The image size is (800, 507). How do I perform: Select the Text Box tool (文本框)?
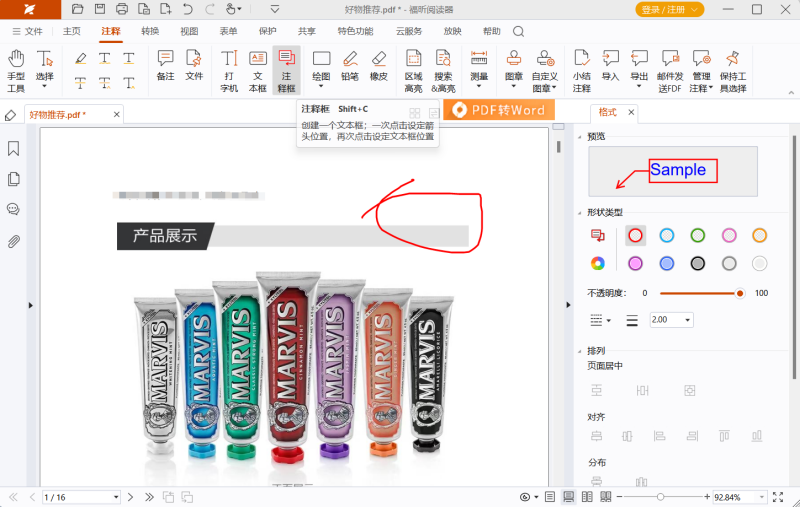click(258, 71)
